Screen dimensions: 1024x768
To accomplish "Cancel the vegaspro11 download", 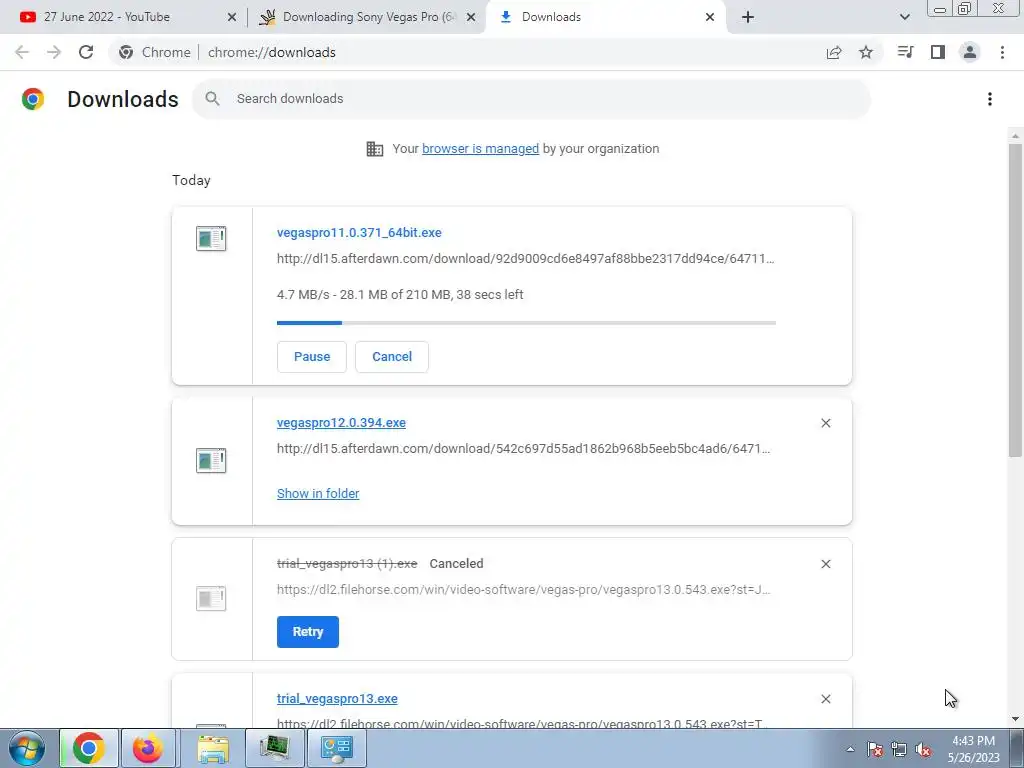I will pyautogui.click(x=392, y=357).
